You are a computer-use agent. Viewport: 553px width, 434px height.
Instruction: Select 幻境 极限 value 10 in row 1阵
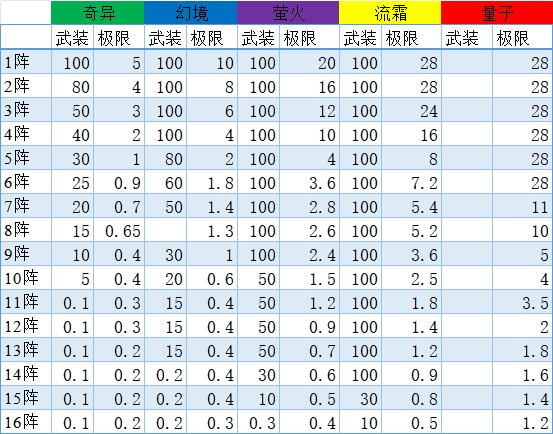coord(212,62)
